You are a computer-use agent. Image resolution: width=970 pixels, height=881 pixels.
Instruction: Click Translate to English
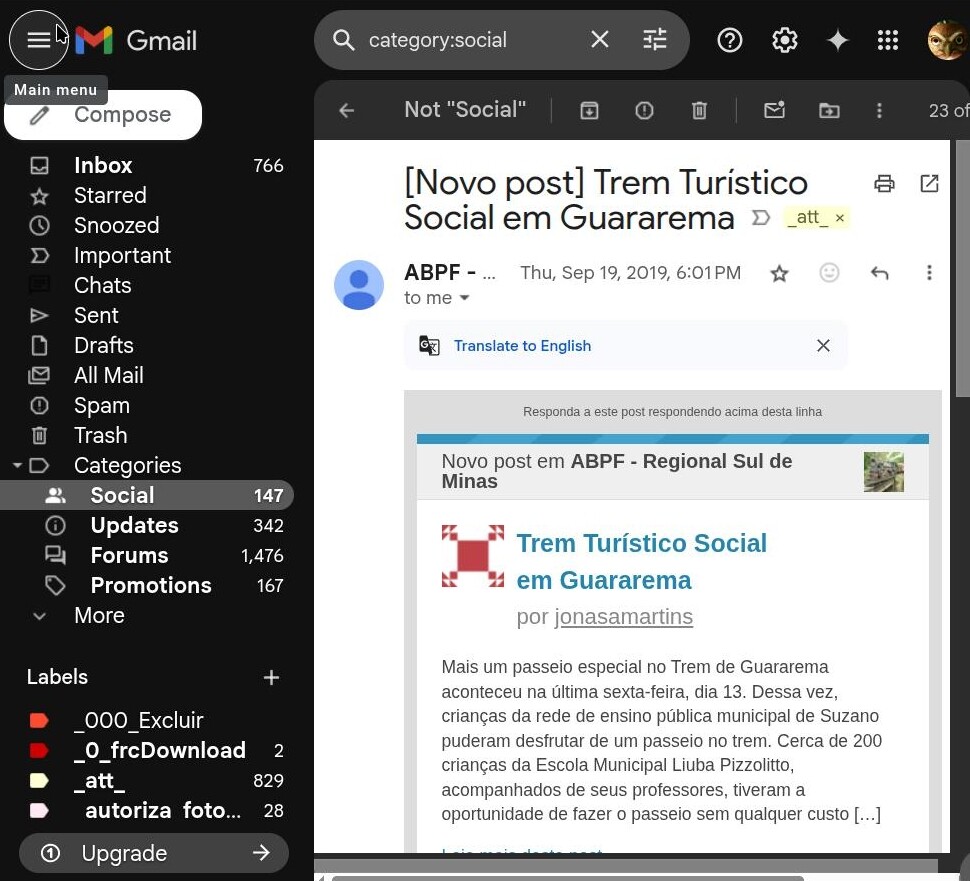point(522,346)
